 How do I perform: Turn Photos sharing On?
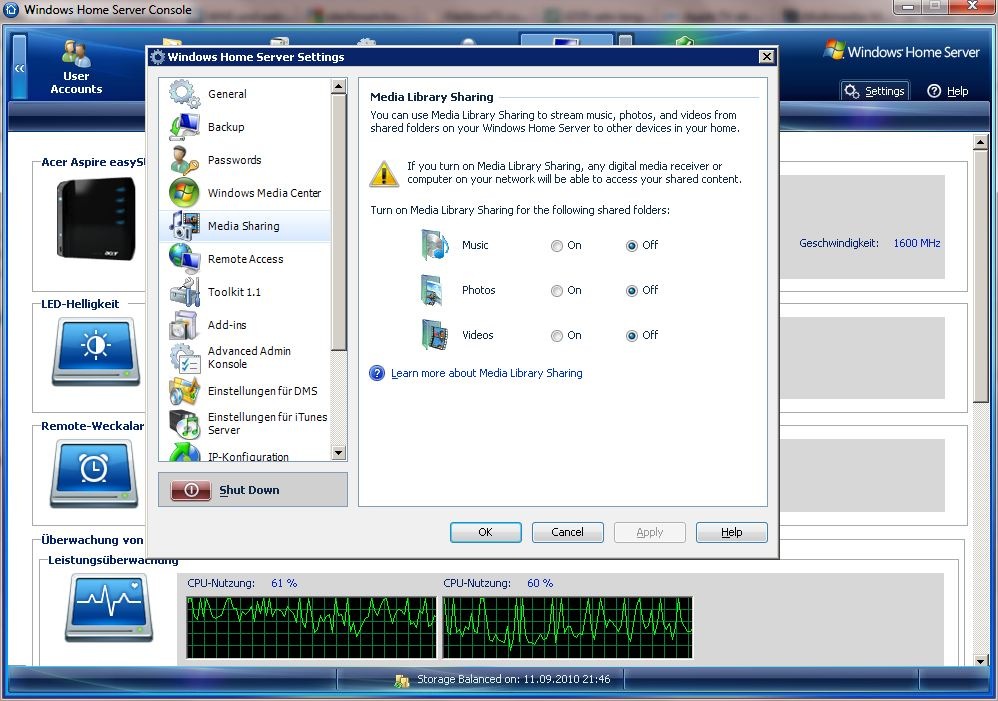[x=557, y=291]
